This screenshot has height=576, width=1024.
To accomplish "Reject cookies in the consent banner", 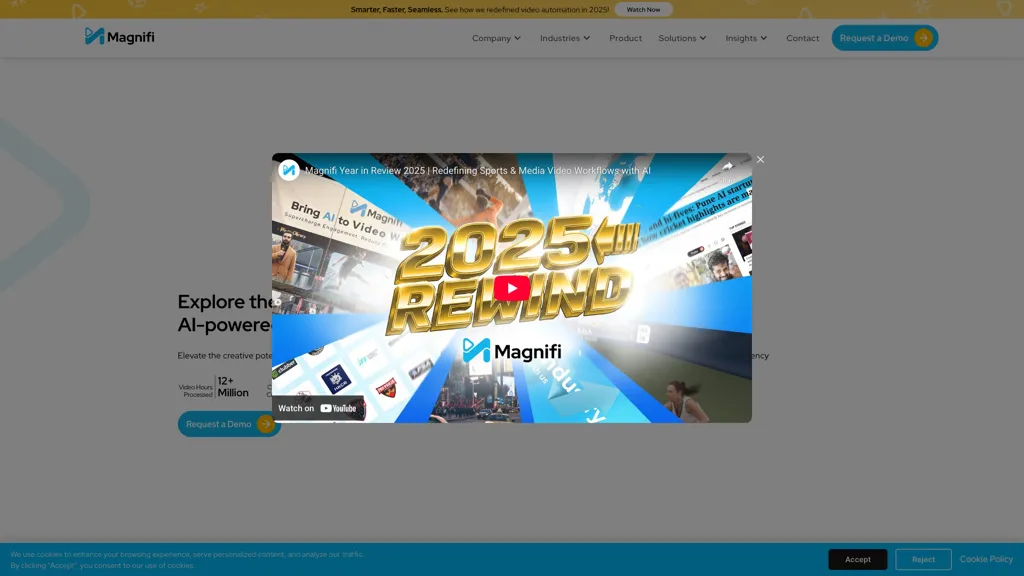I will tap(923, 559).
